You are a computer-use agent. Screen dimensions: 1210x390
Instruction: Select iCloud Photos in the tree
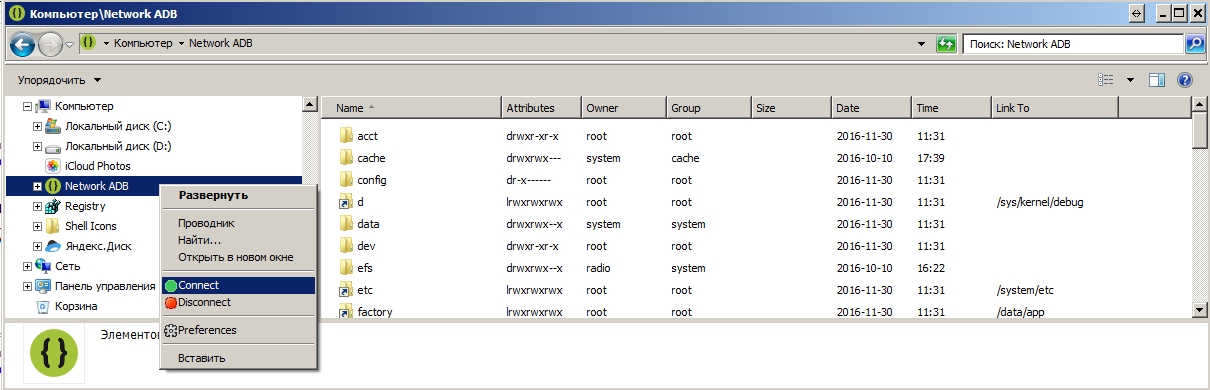[98, 166]
